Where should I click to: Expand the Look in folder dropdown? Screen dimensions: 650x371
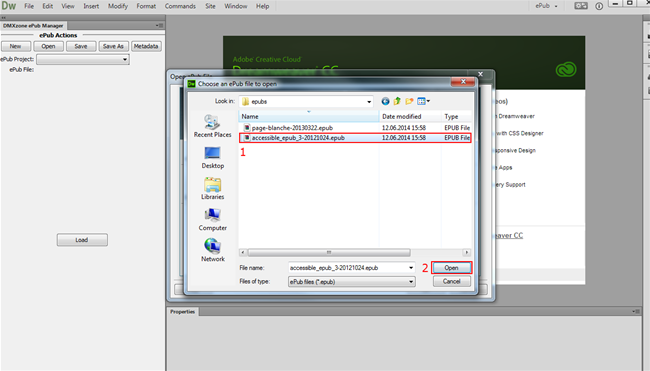[369, 102]
